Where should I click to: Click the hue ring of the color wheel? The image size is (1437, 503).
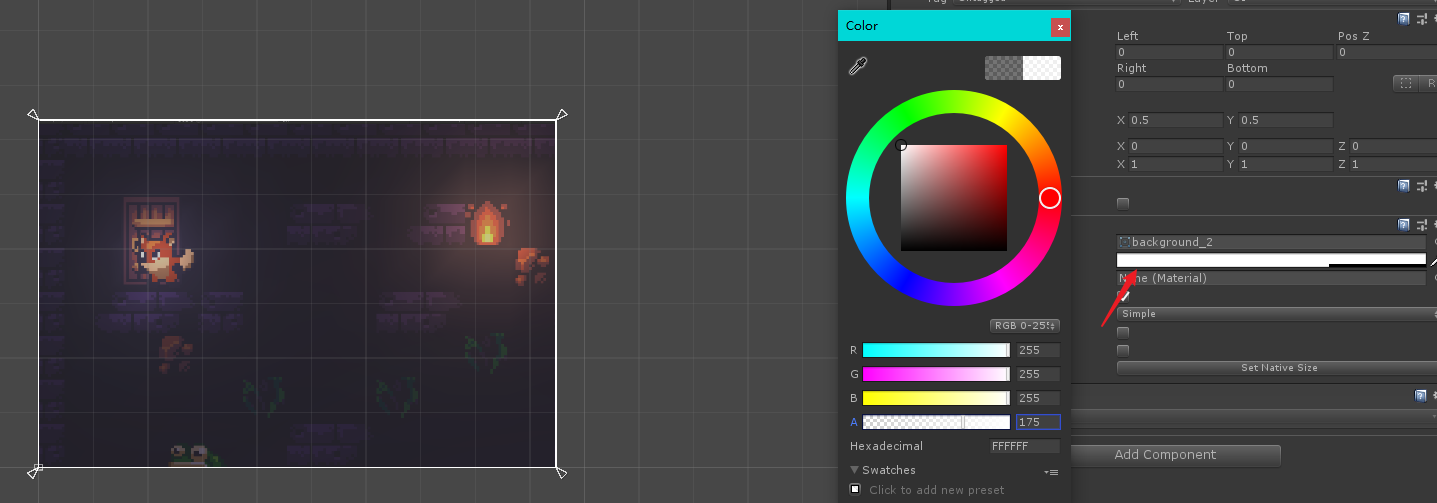pos(1049,198)
